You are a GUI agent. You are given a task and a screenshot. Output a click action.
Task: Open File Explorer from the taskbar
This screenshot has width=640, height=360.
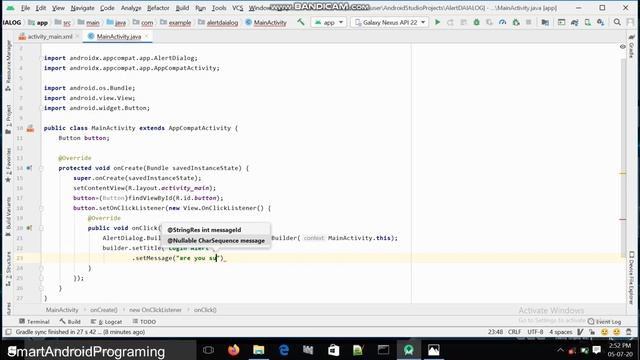(259, 350)
